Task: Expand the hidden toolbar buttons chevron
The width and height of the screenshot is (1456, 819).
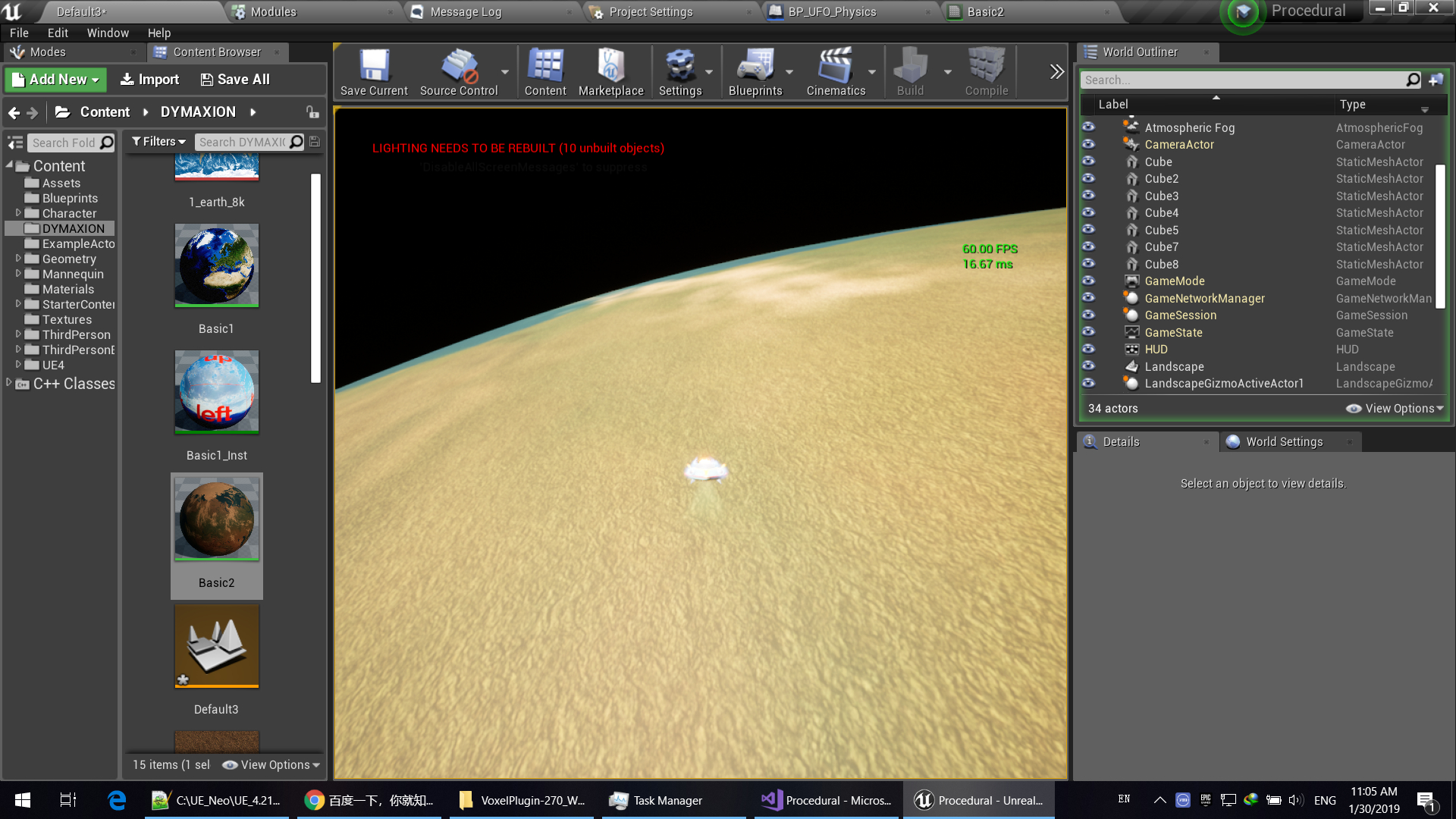Action: [x=1056, y=71]
